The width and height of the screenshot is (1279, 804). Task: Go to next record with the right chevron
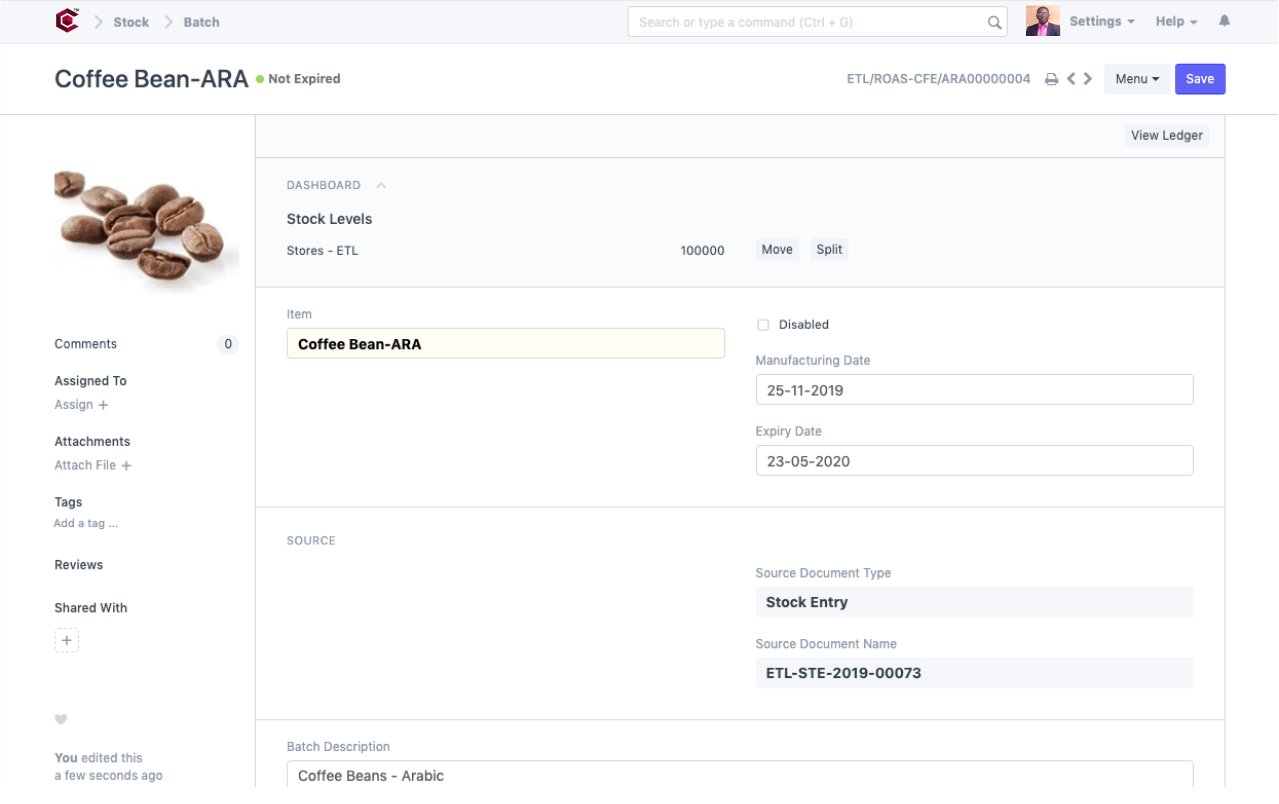click(x=1088, y=78)
